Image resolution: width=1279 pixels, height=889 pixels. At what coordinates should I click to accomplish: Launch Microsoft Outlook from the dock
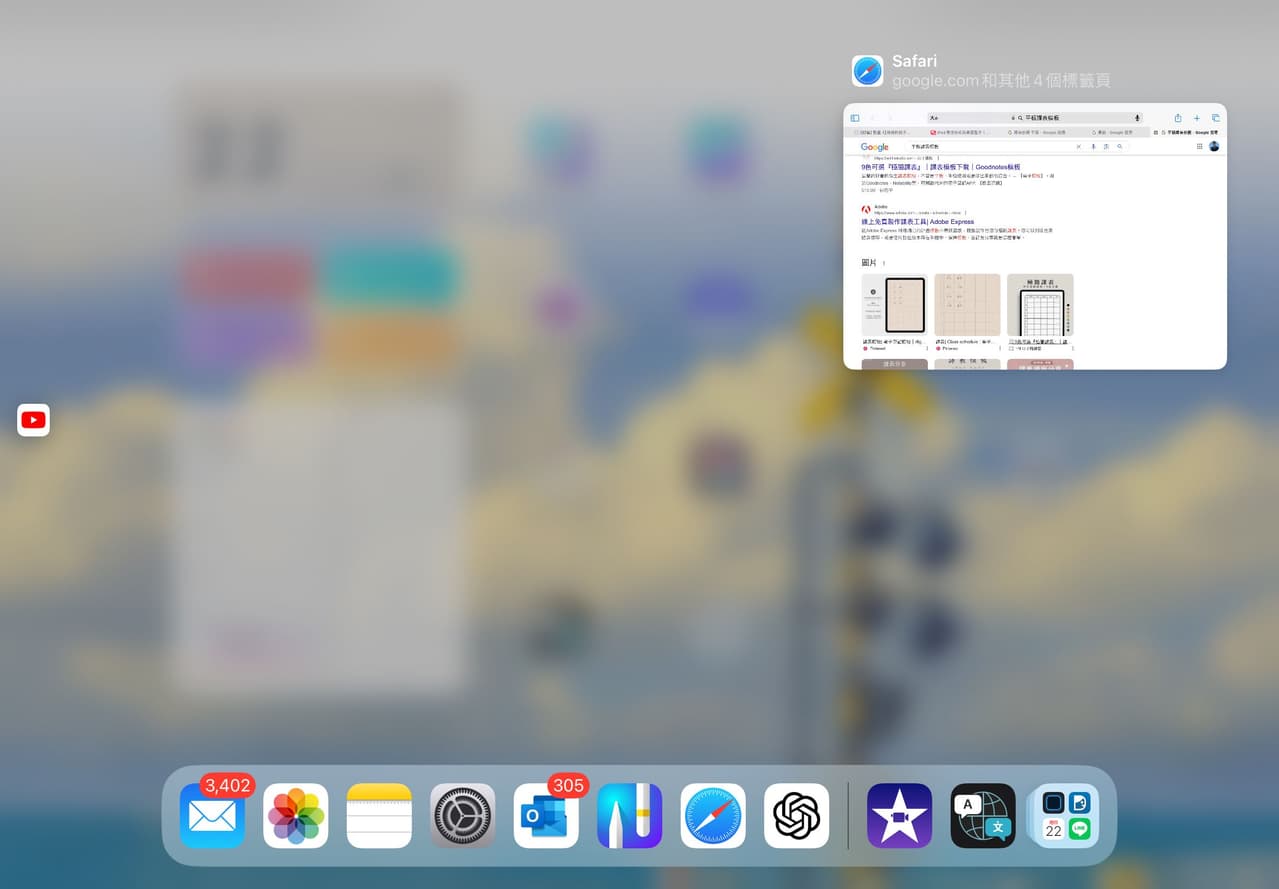(546, 816)
